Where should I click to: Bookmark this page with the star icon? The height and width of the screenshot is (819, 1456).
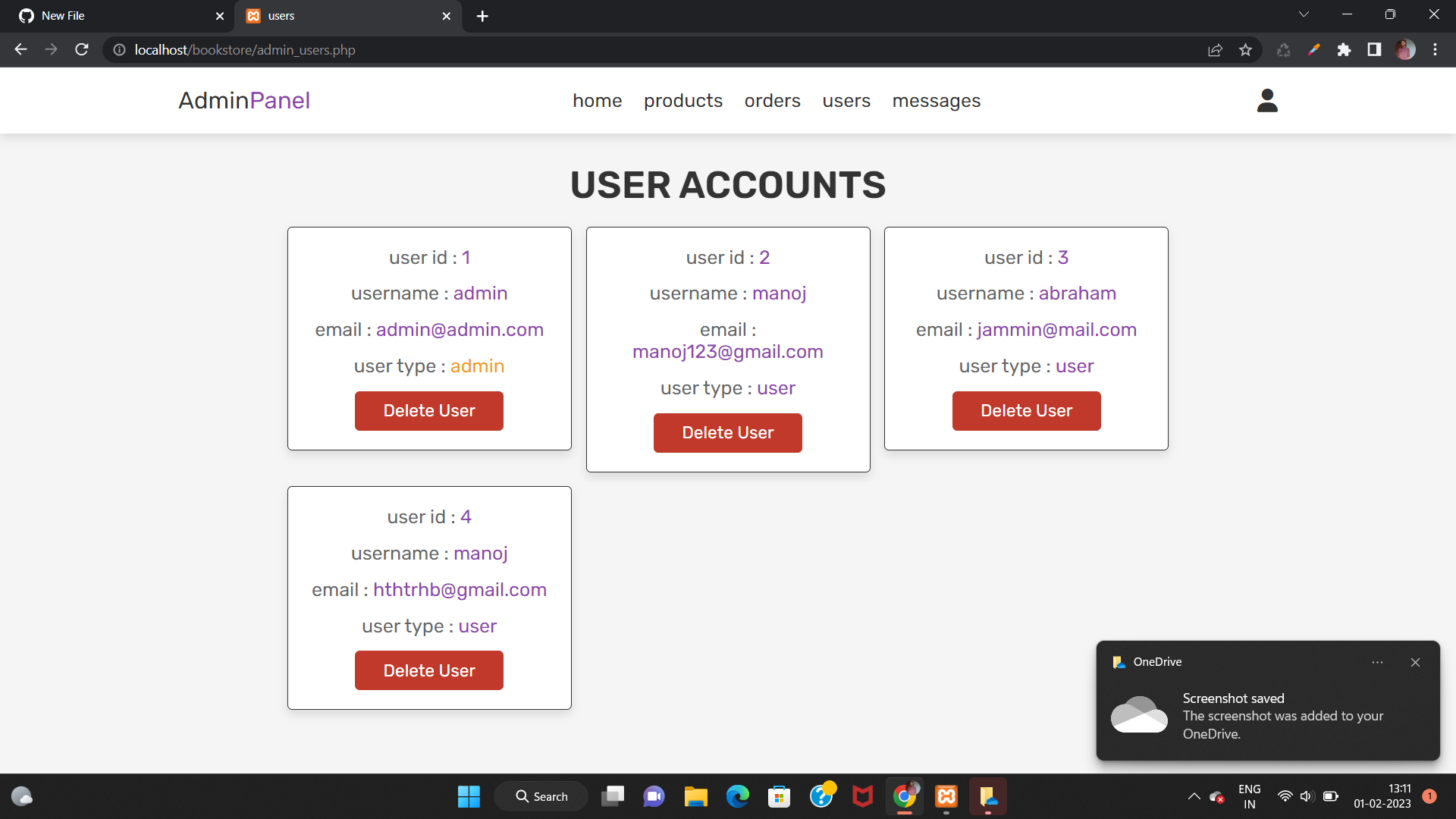coord(1245,49)
